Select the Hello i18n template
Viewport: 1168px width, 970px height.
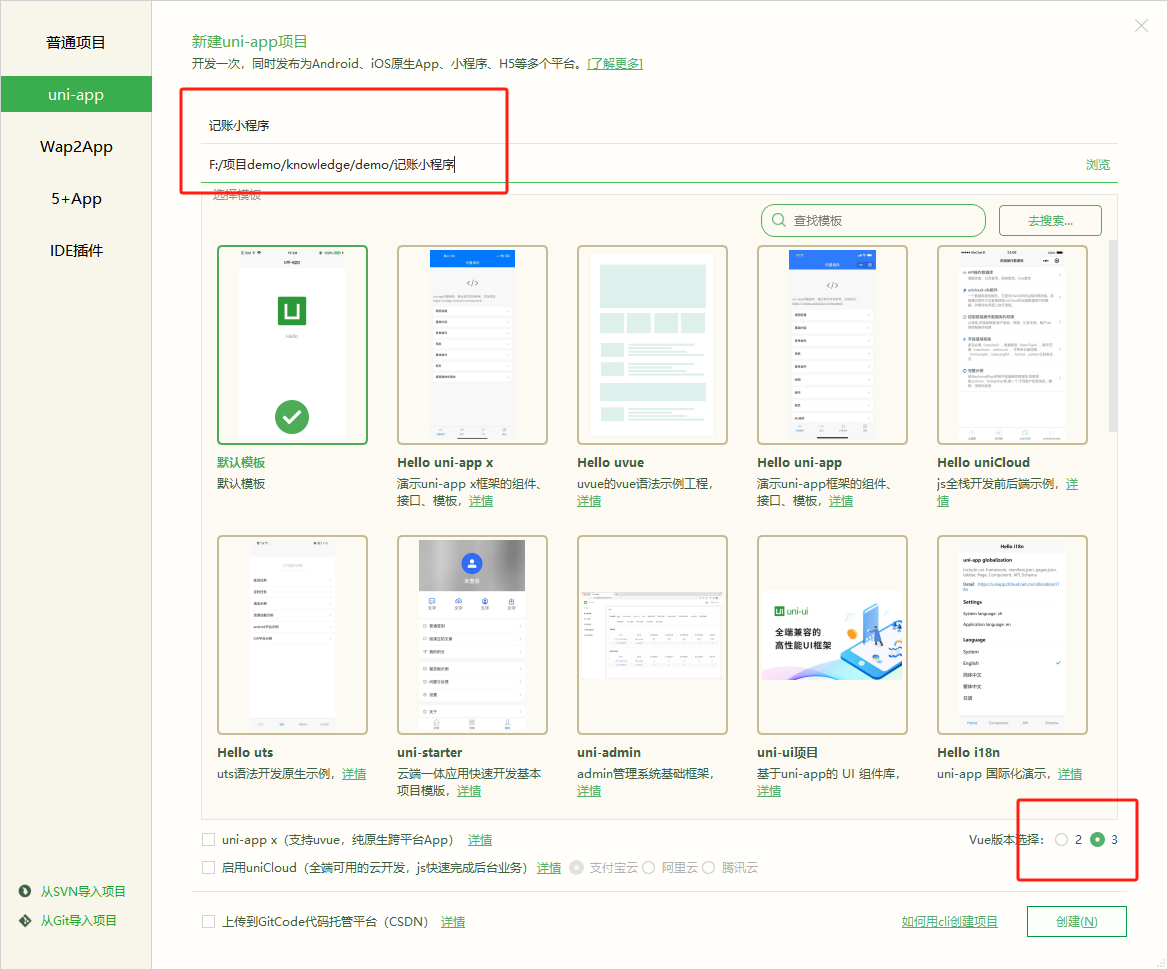tap(1012, 635)
